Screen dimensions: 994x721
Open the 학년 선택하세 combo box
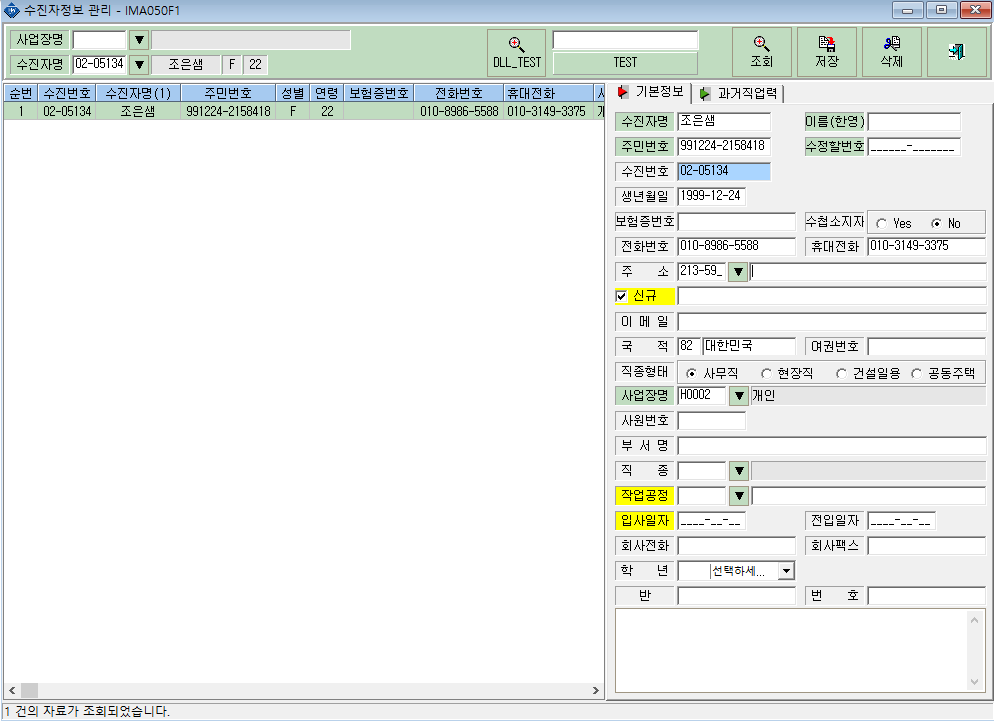point(786,571)
